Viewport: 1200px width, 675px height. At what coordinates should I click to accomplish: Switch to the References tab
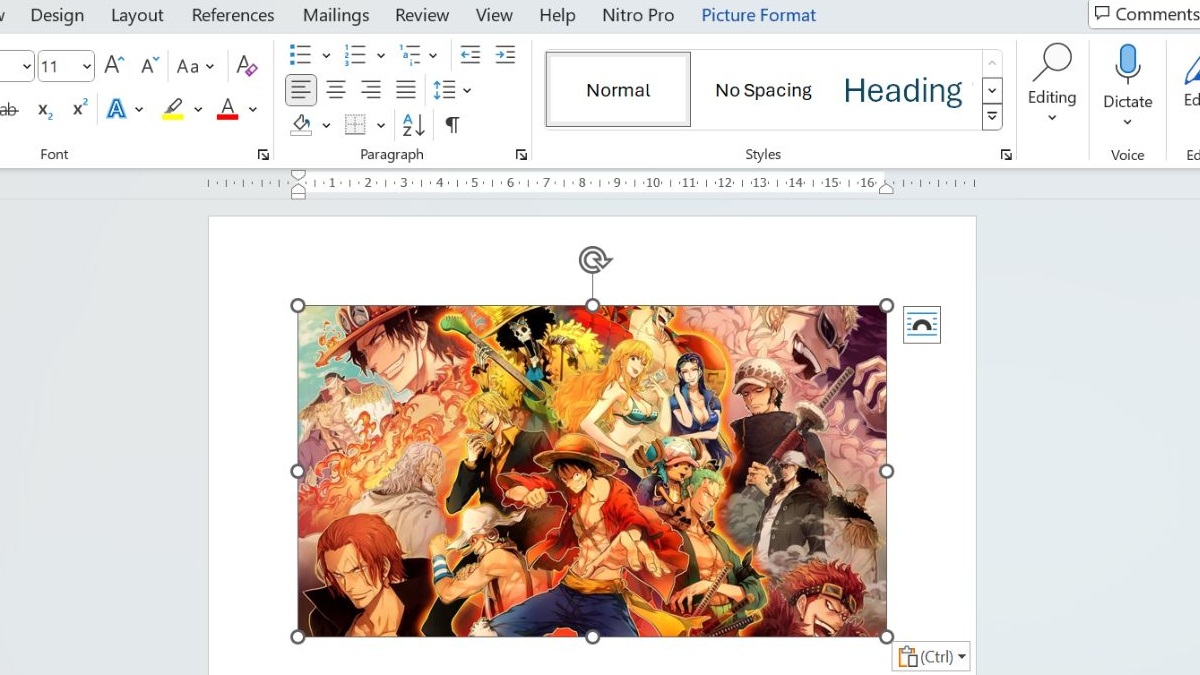[233, 15]
